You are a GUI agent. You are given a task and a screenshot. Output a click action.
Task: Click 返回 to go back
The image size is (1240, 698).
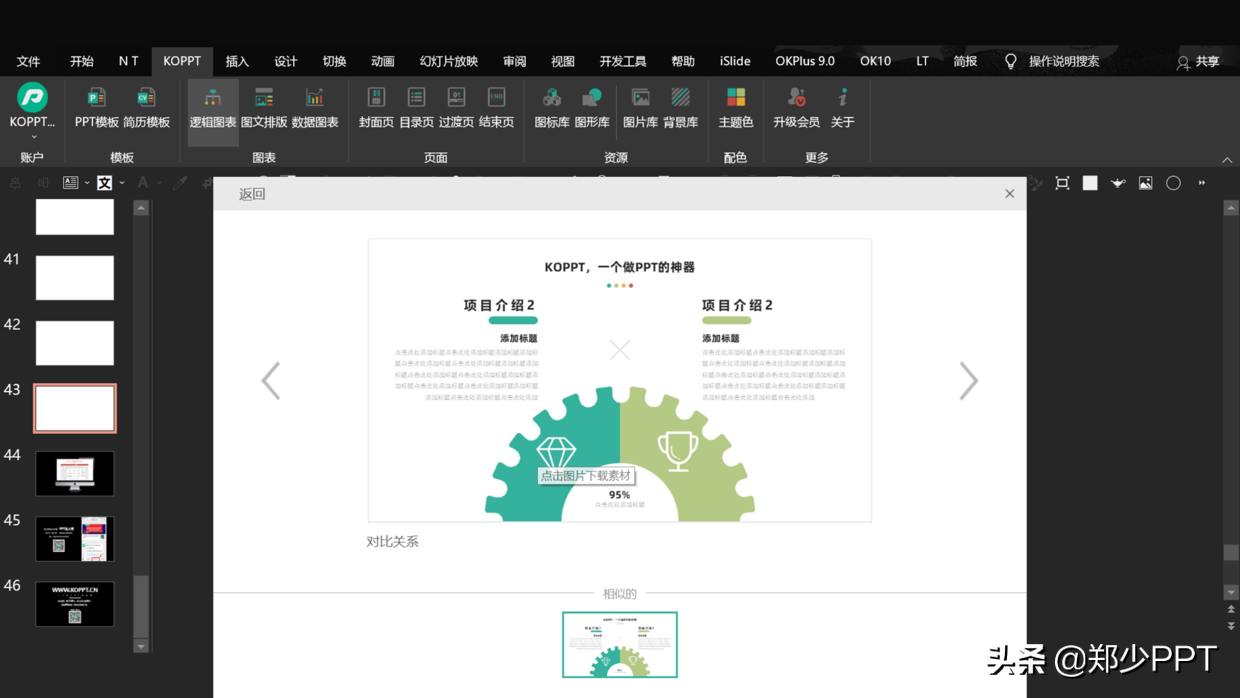[x=252, y=194]
